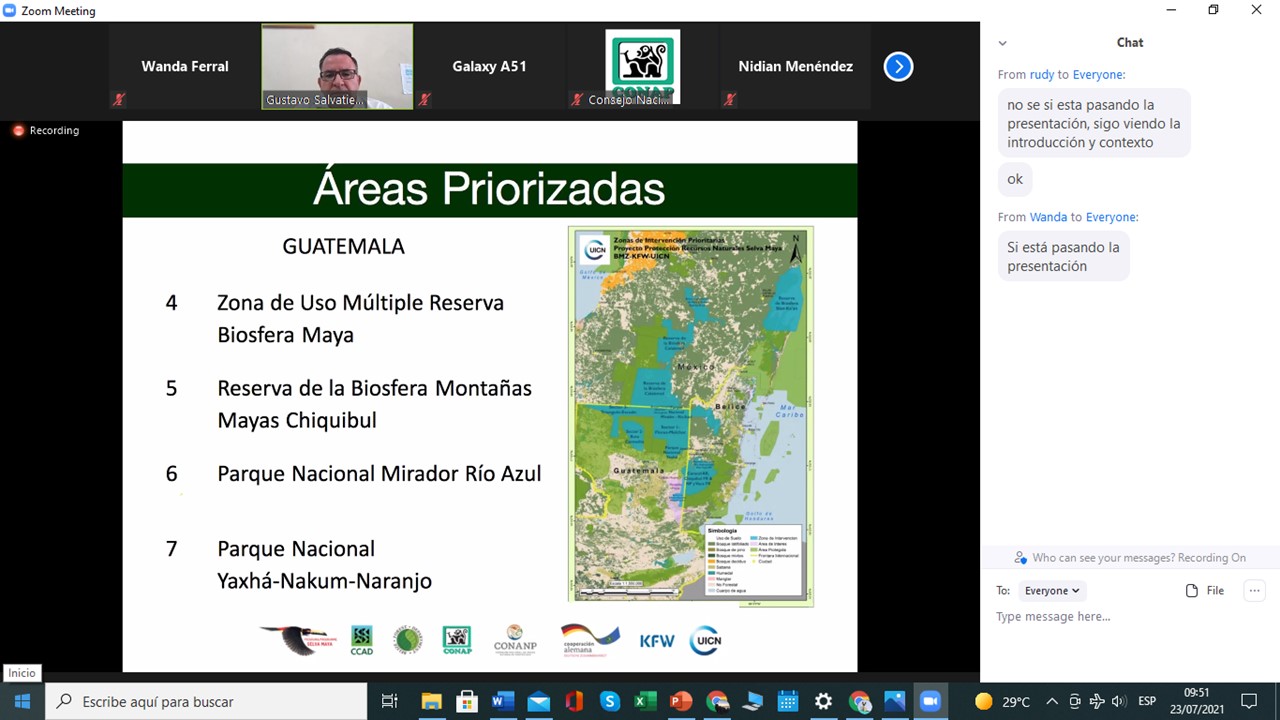
Task: Open Excel from the taskbar
Action: [645, 701]
